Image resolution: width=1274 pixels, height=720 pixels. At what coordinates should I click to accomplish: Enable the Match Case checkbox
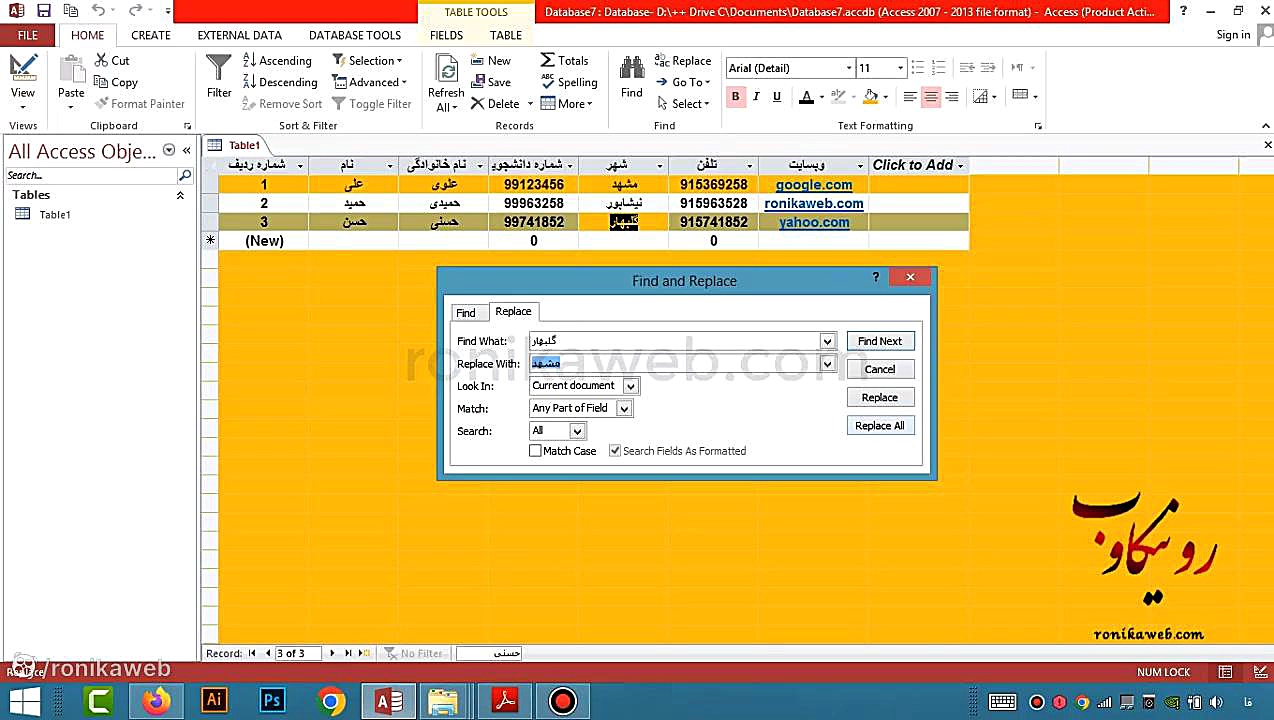pos(535,451)
